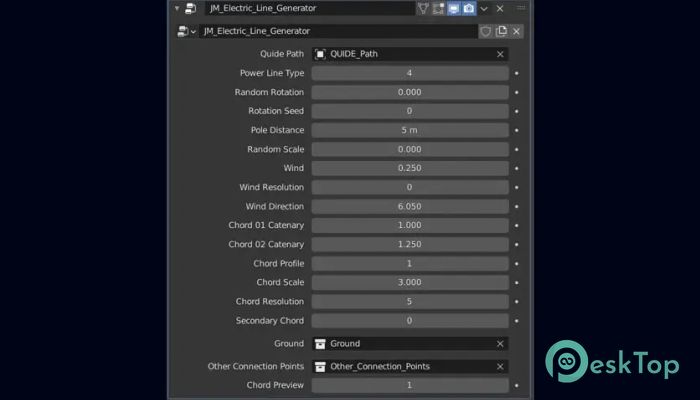Open node group browse dropdown
This screenshot has height=400, width=700.
point(187,31)
